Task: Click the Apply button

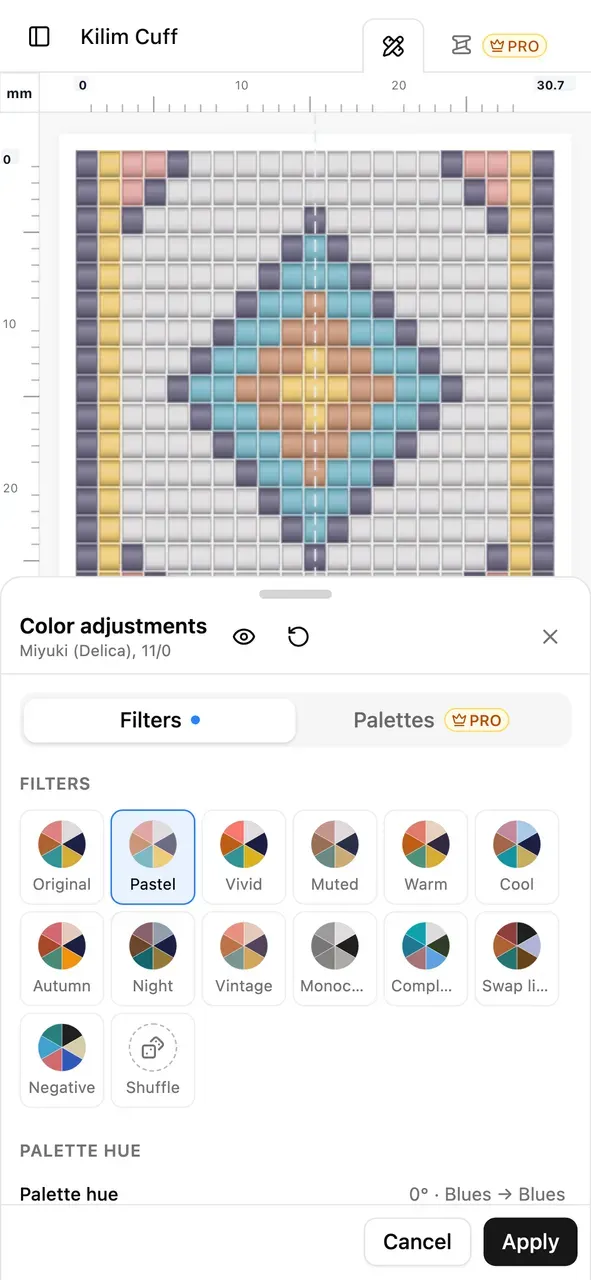Action: [530, 1242]
